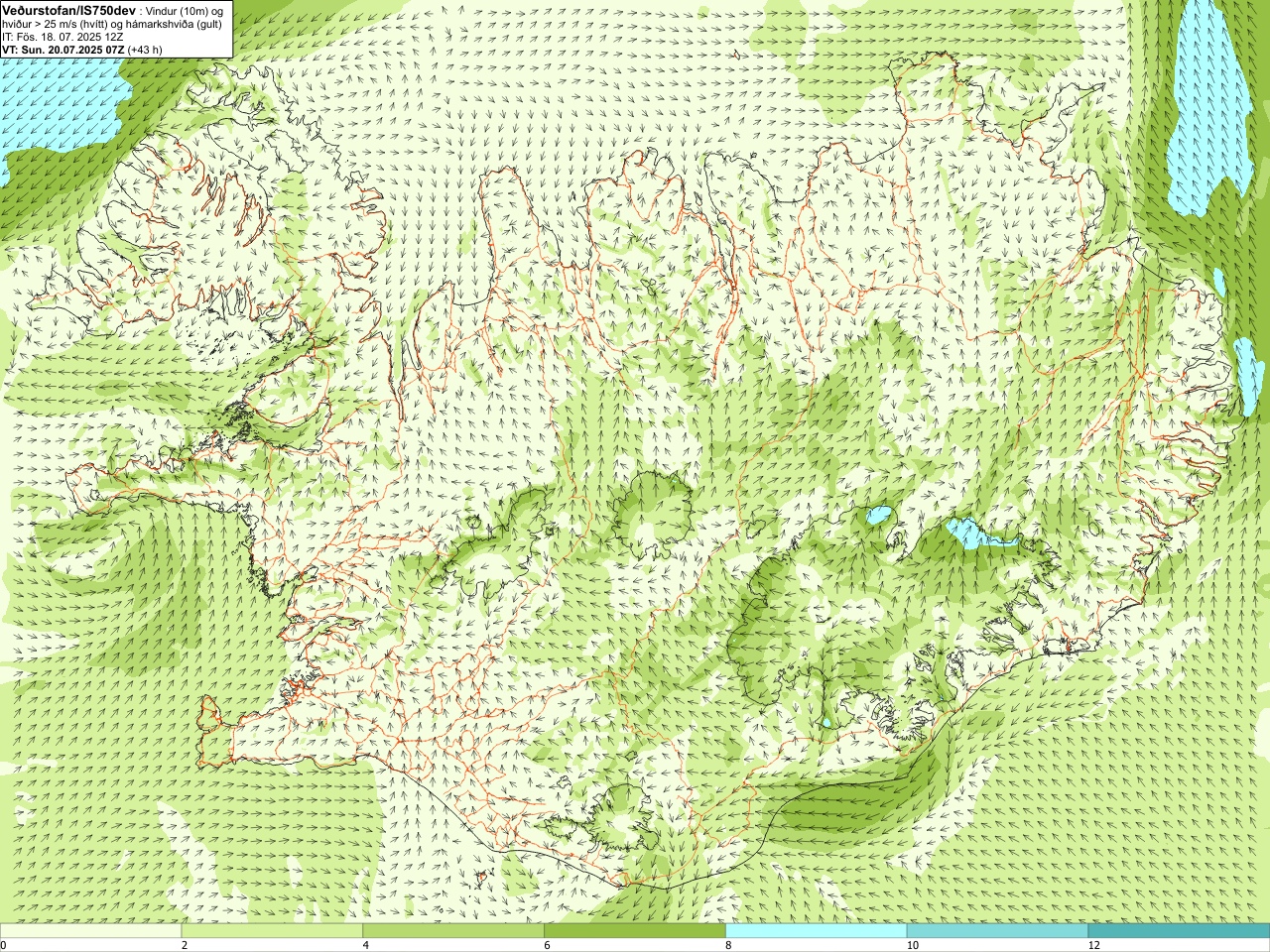Click the '12' label on the color scale

pyautogui.click(x=1093, y=945)
